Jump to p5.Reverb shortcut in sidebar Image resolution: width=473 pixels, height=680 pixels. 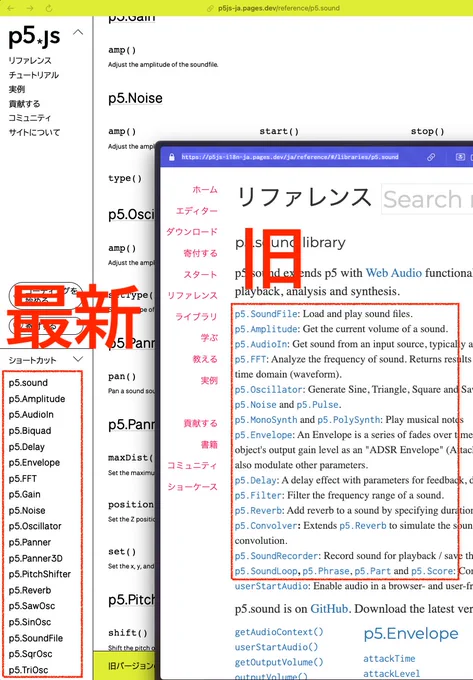click(30, 590)
